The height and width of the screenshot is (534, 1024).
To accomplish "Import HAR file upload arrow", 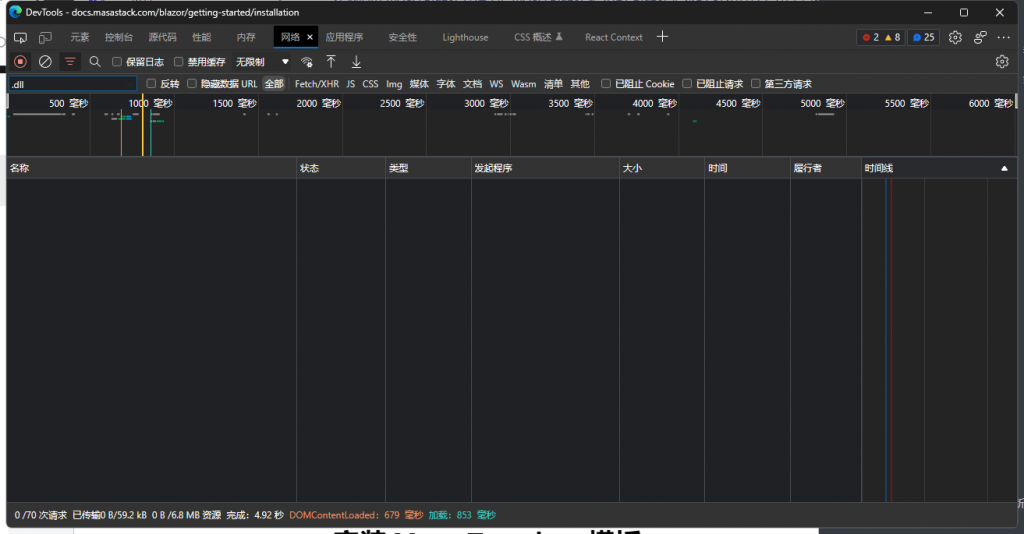I will click(331, 61).
